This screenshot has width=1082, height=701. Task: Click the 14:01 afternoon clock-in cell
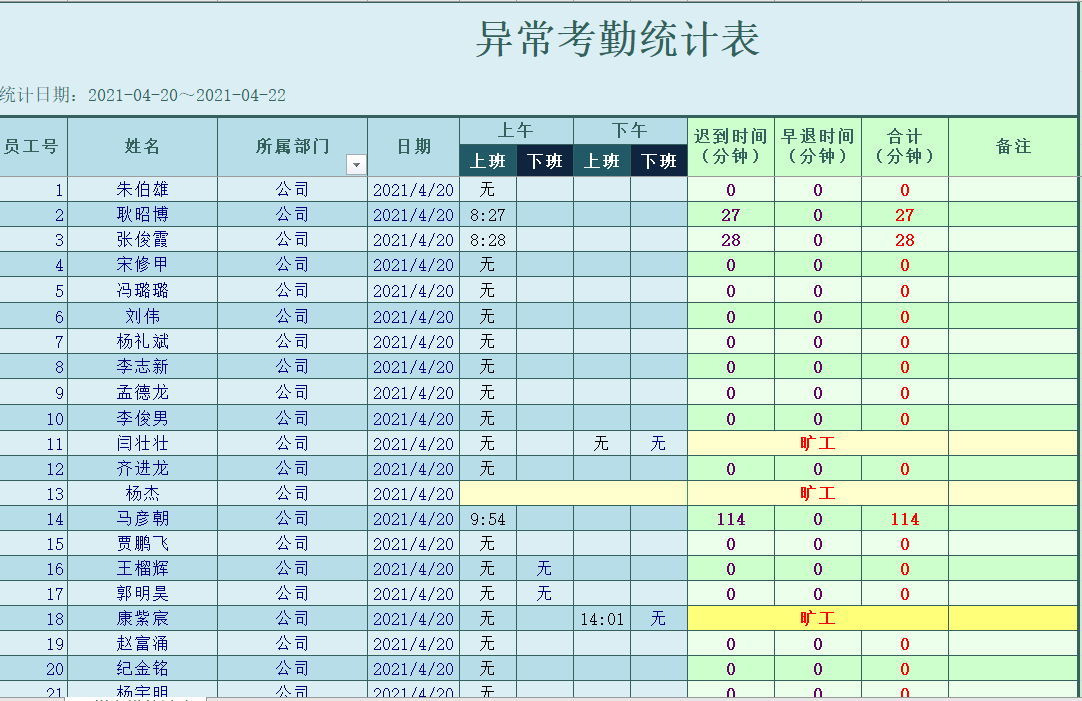[x=602, y=618]
